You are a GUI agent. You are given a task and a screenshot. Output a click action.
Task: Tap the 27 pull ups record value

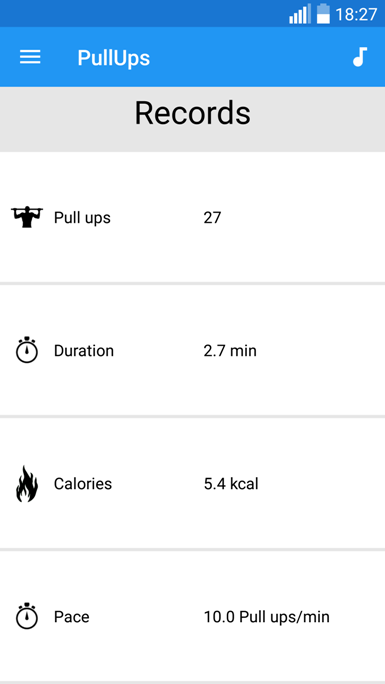(212, 218)
